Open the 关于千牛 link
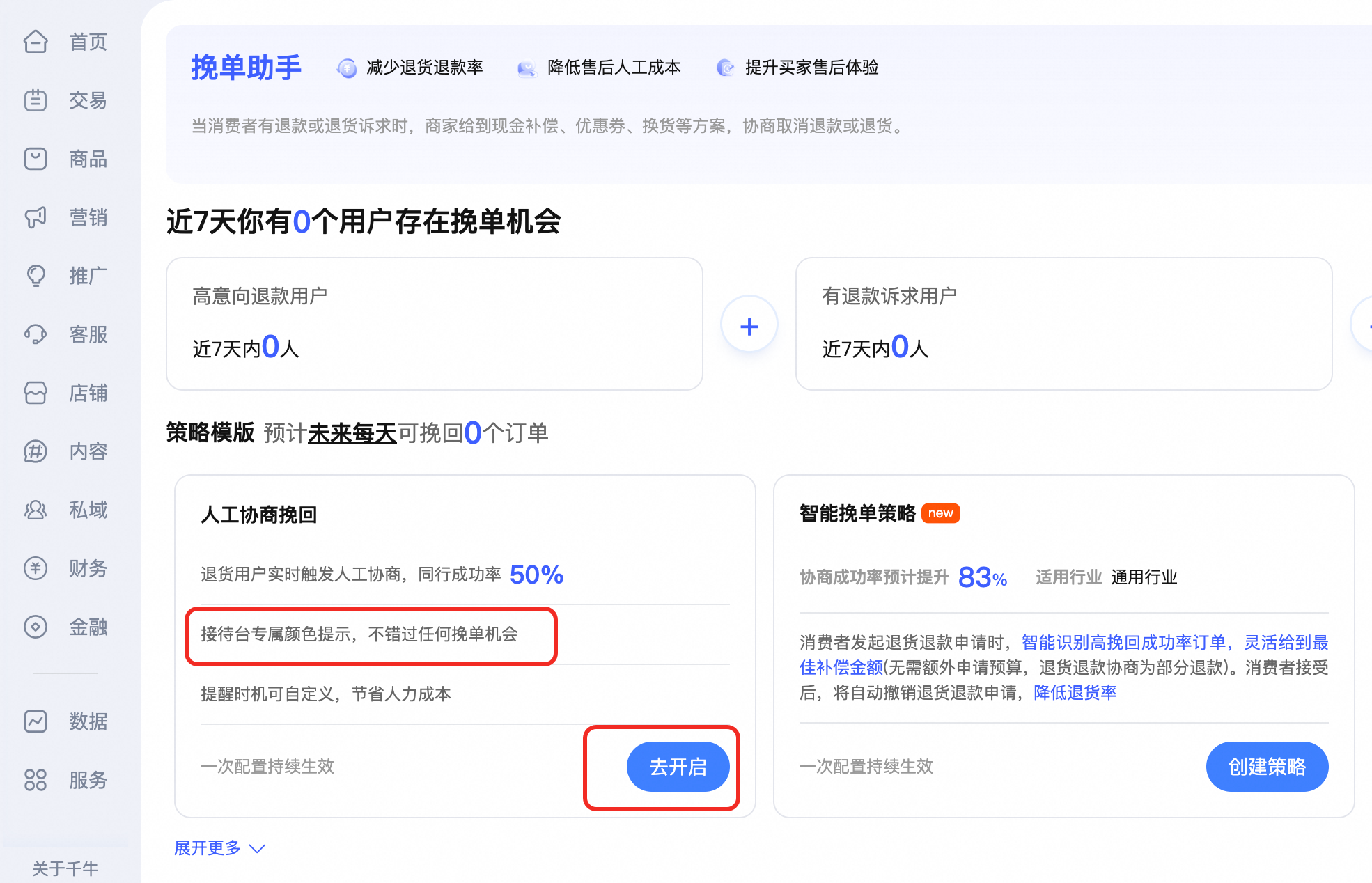The width and height of the screenshot is (1372, 883). pos(65,868)
